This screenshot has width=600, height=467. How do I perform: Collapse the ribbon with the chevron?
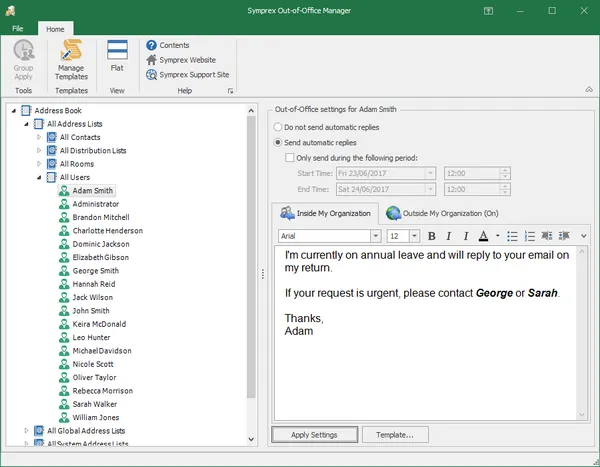[x=589, y=90]
